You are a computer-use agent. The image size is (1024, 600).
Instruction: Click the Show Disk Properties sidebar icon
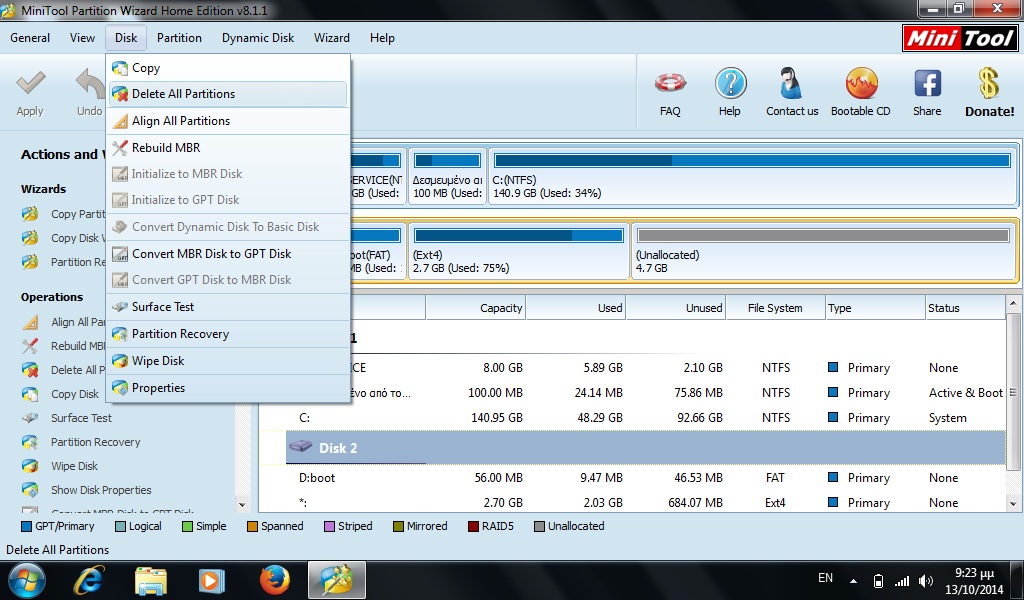pyautogui.click(x=30, y=490)
